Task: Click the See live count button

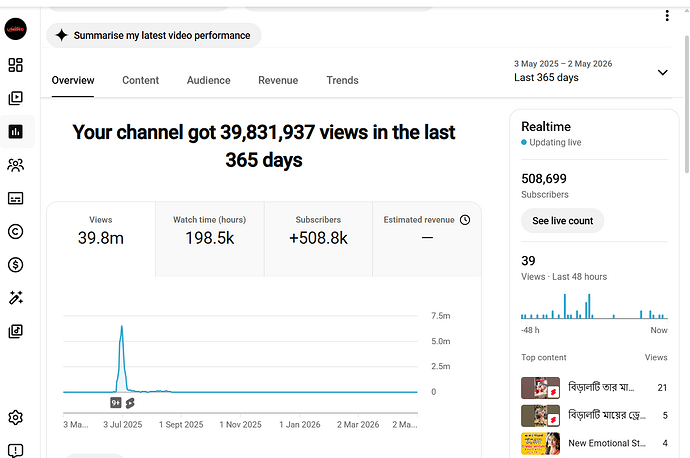Action: click(x=562, y=221)
